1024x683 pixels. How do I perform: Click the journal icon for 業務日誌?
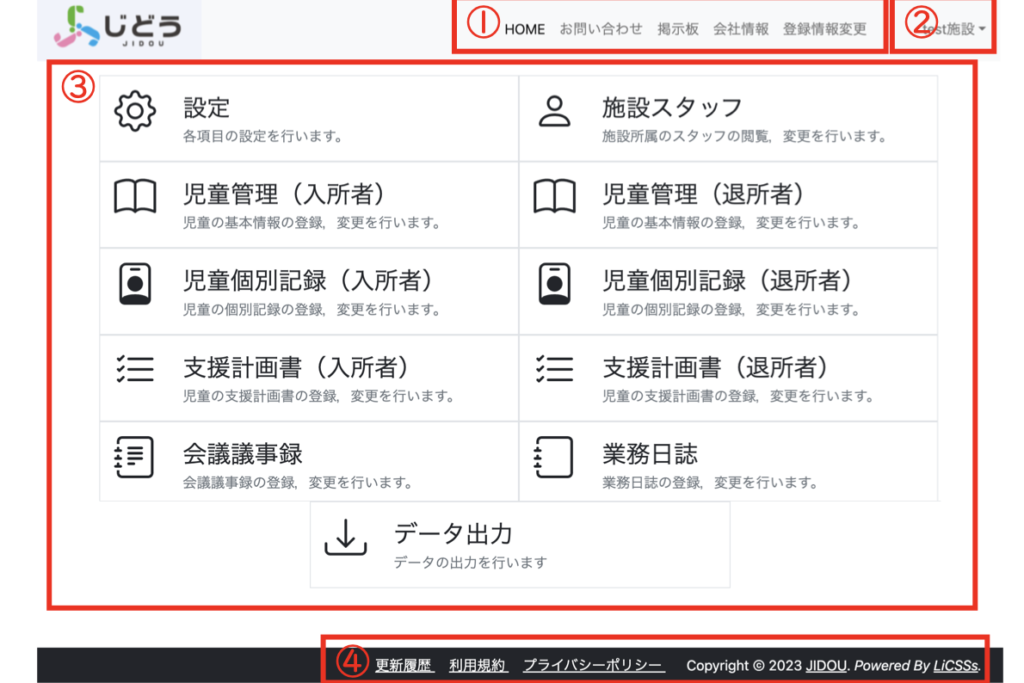[x=554, y=457]
